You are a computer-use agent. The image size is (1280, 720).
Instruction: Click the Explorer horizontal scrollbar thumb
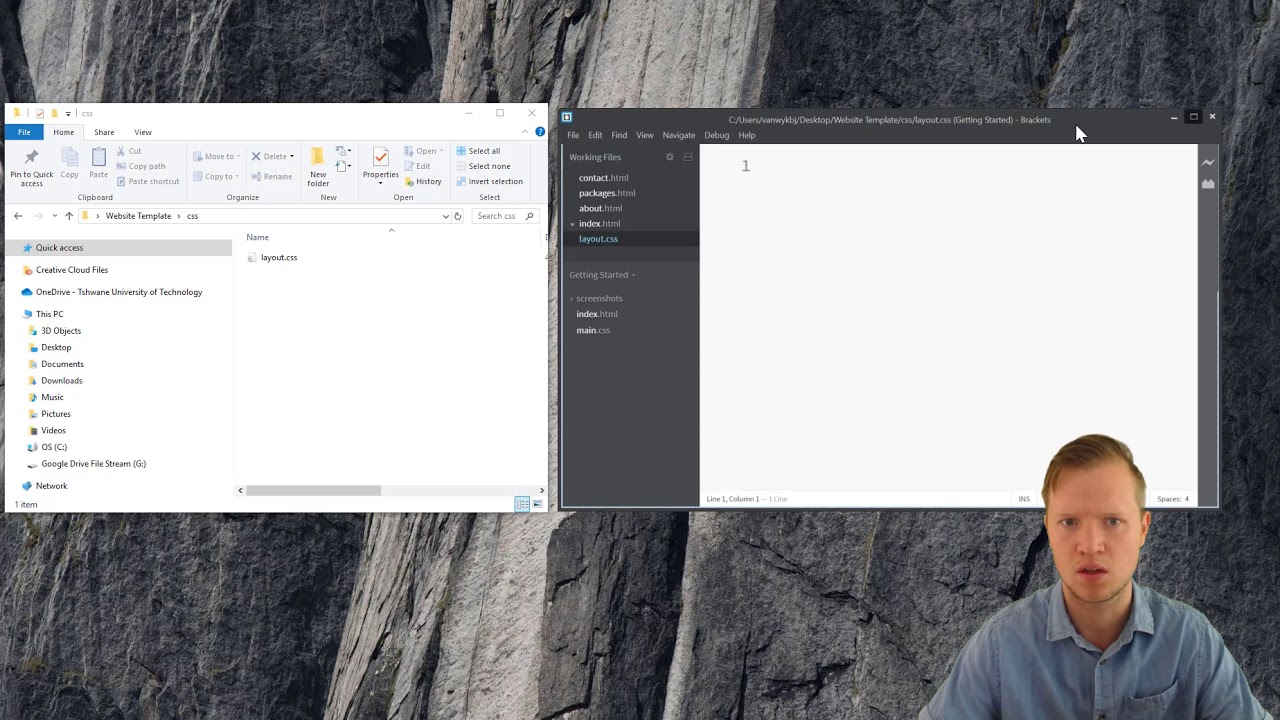coord(314,490)
